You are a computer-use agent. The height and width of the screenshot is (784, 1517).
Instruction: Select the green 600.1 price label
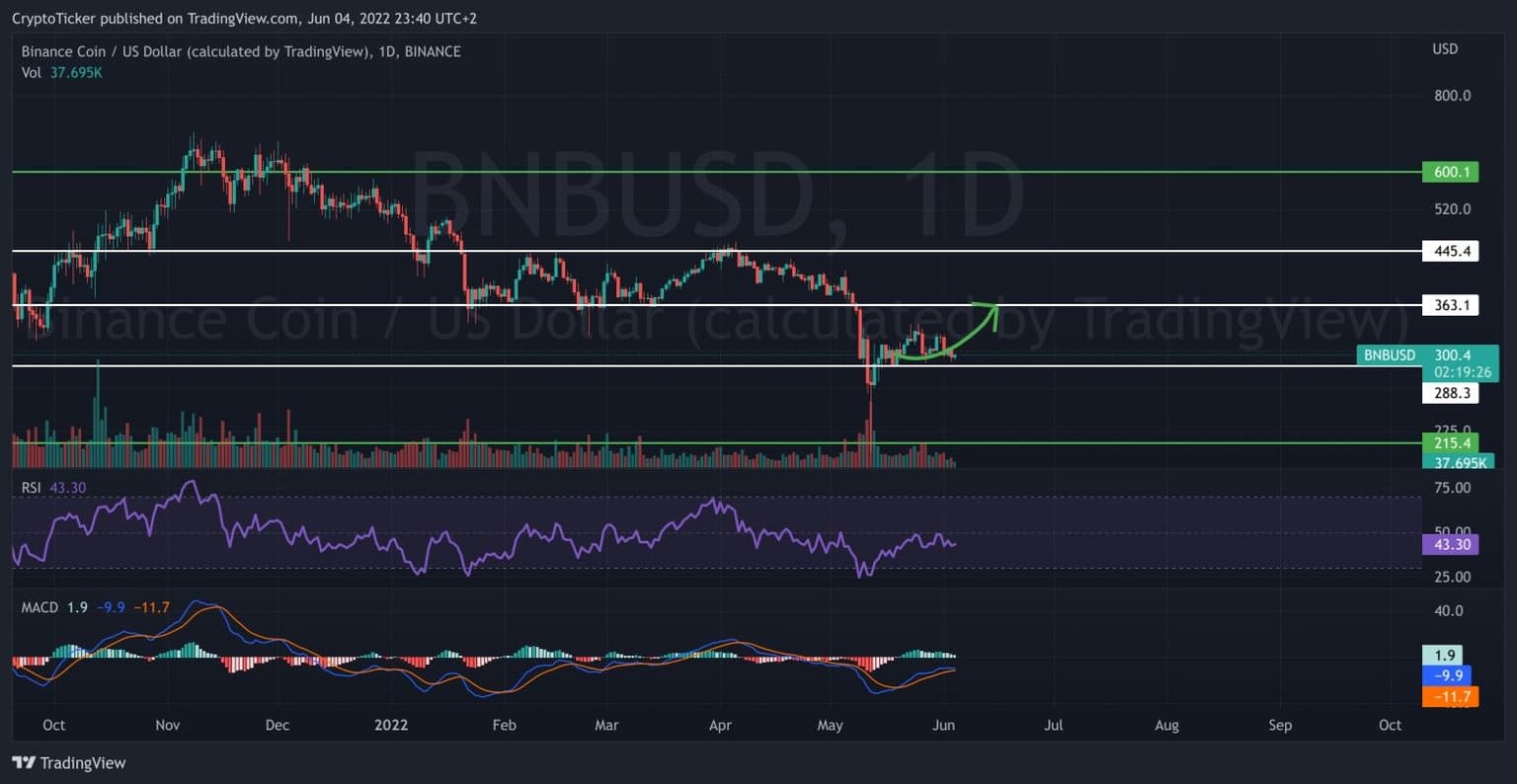(1451, 172)
